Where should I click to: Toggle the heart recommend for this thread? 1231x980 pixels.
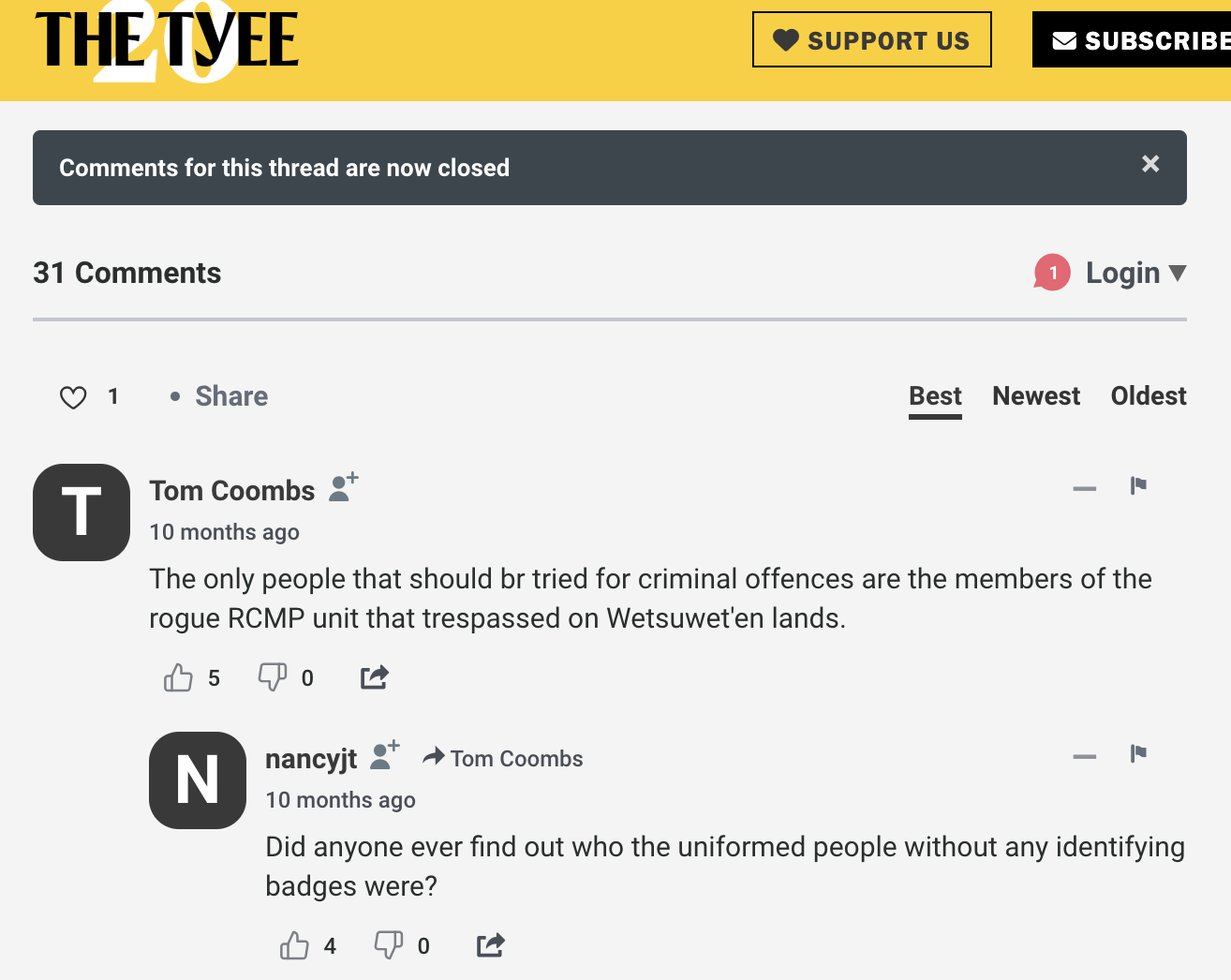click(x=73, y=397)
